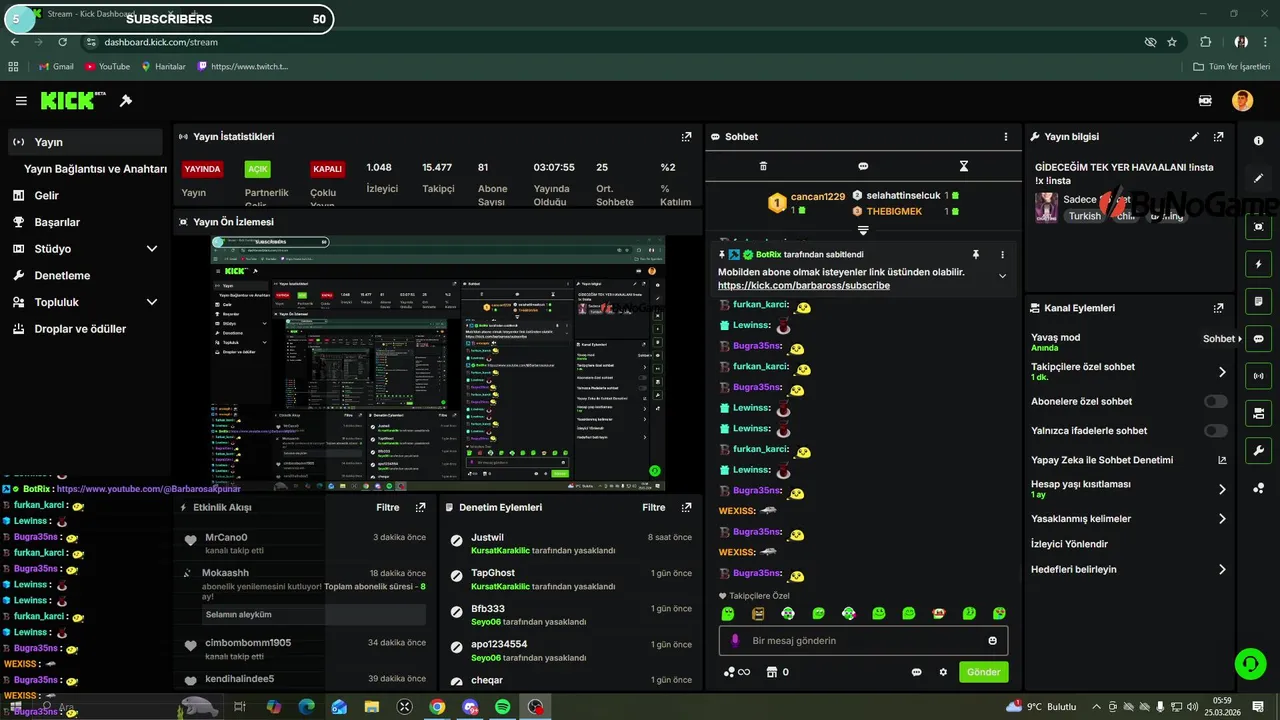Pop out the Etkinlik Akışı panel
Image resolution: width=1280 pixels, height=720 pixels.
420,507
